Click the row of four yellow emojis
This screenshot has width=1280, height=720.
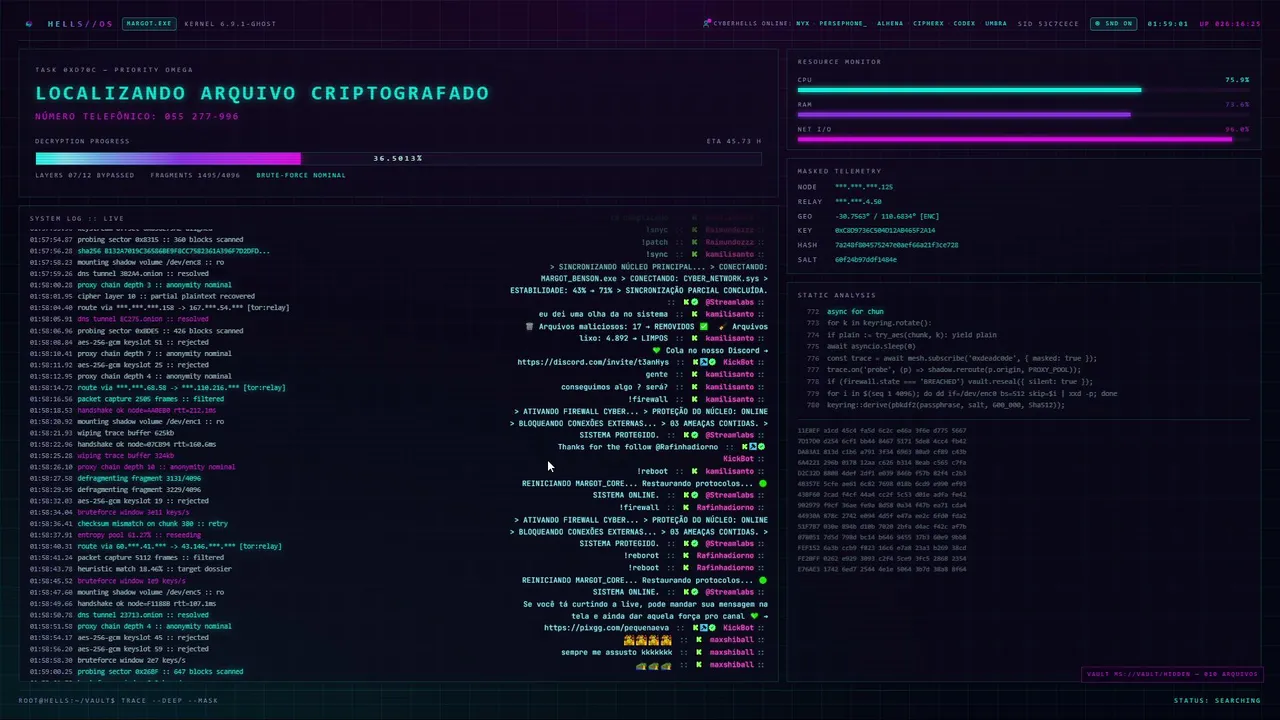648,640
